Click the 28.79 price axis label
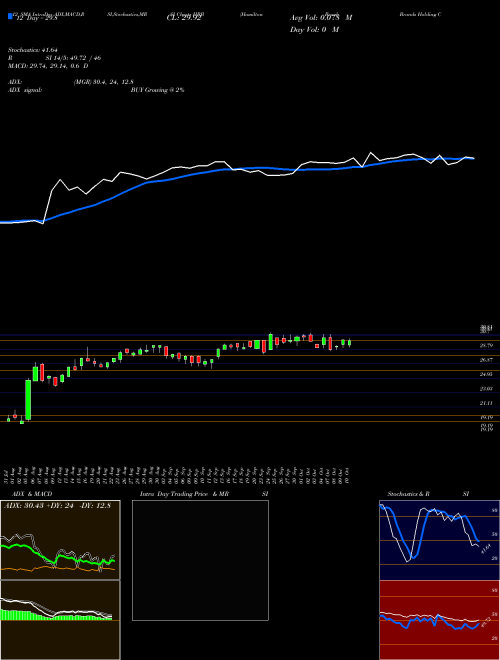This screenshot has height=660, width=500. click(x=487, y=346)
